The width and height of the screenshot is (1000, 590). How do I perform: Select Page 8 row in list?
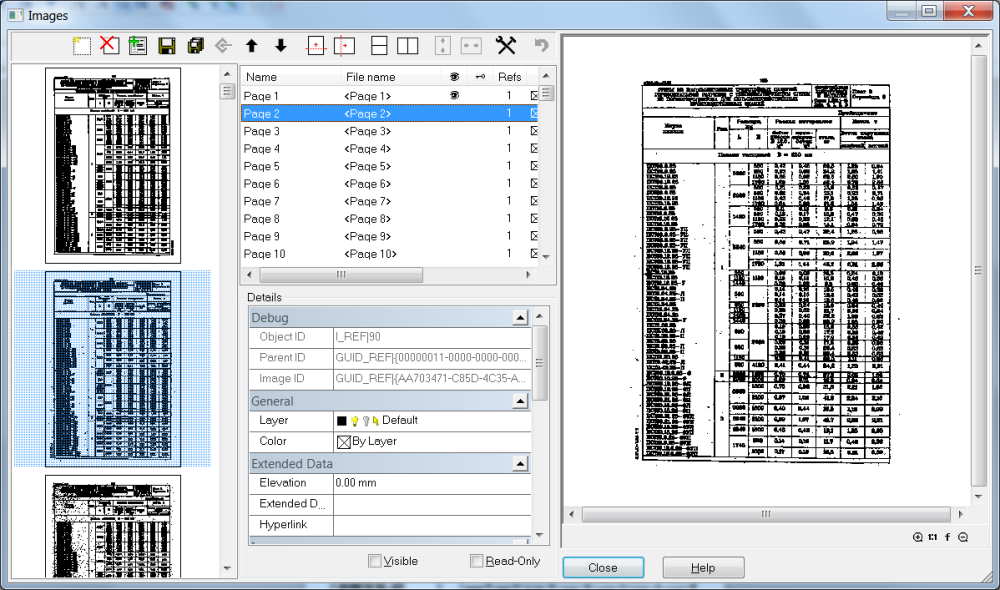389,219
